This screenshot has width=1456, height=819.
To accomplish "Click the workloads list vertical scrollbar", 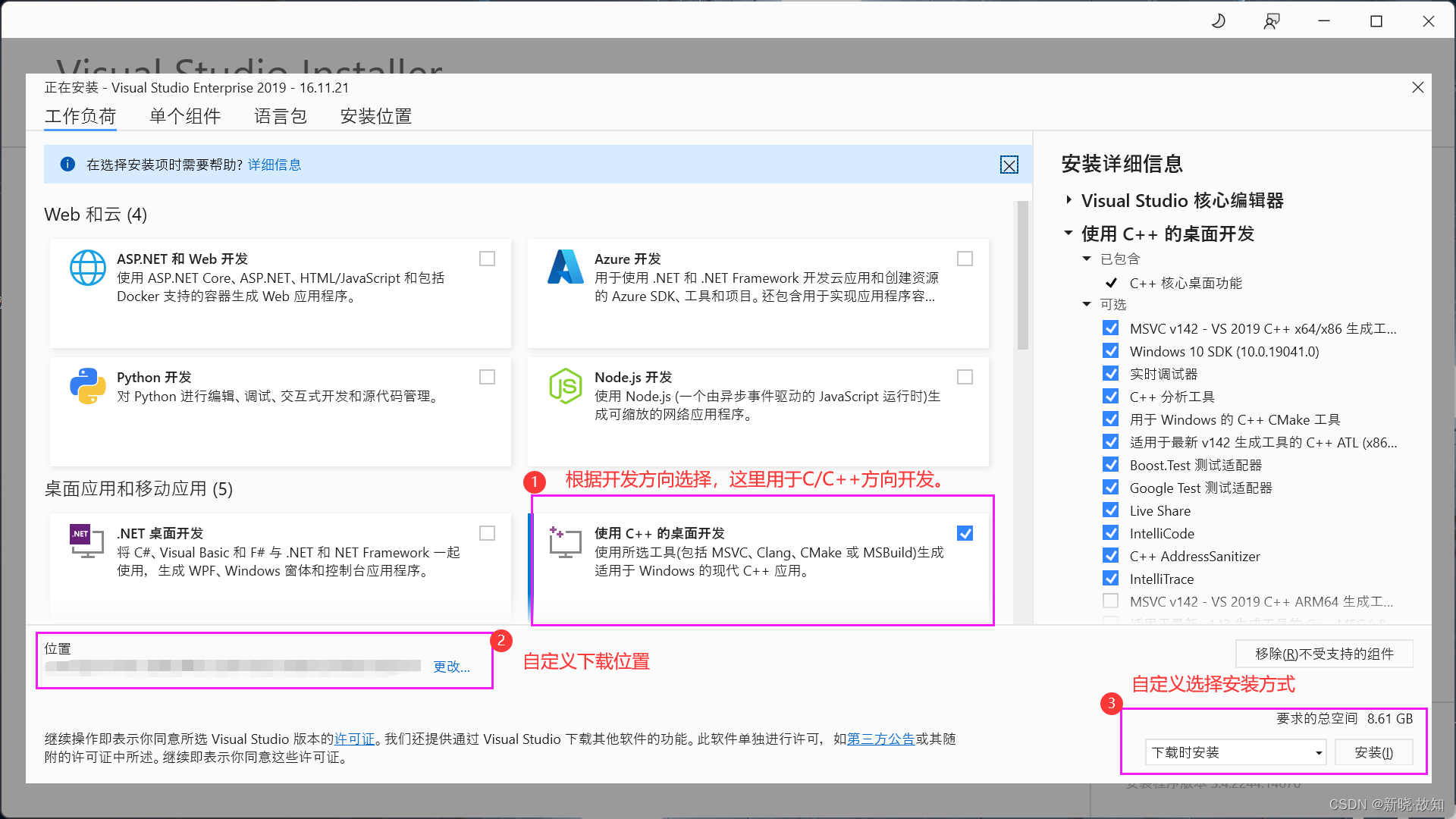I will pyautogui.click(x=1022, y=277).
